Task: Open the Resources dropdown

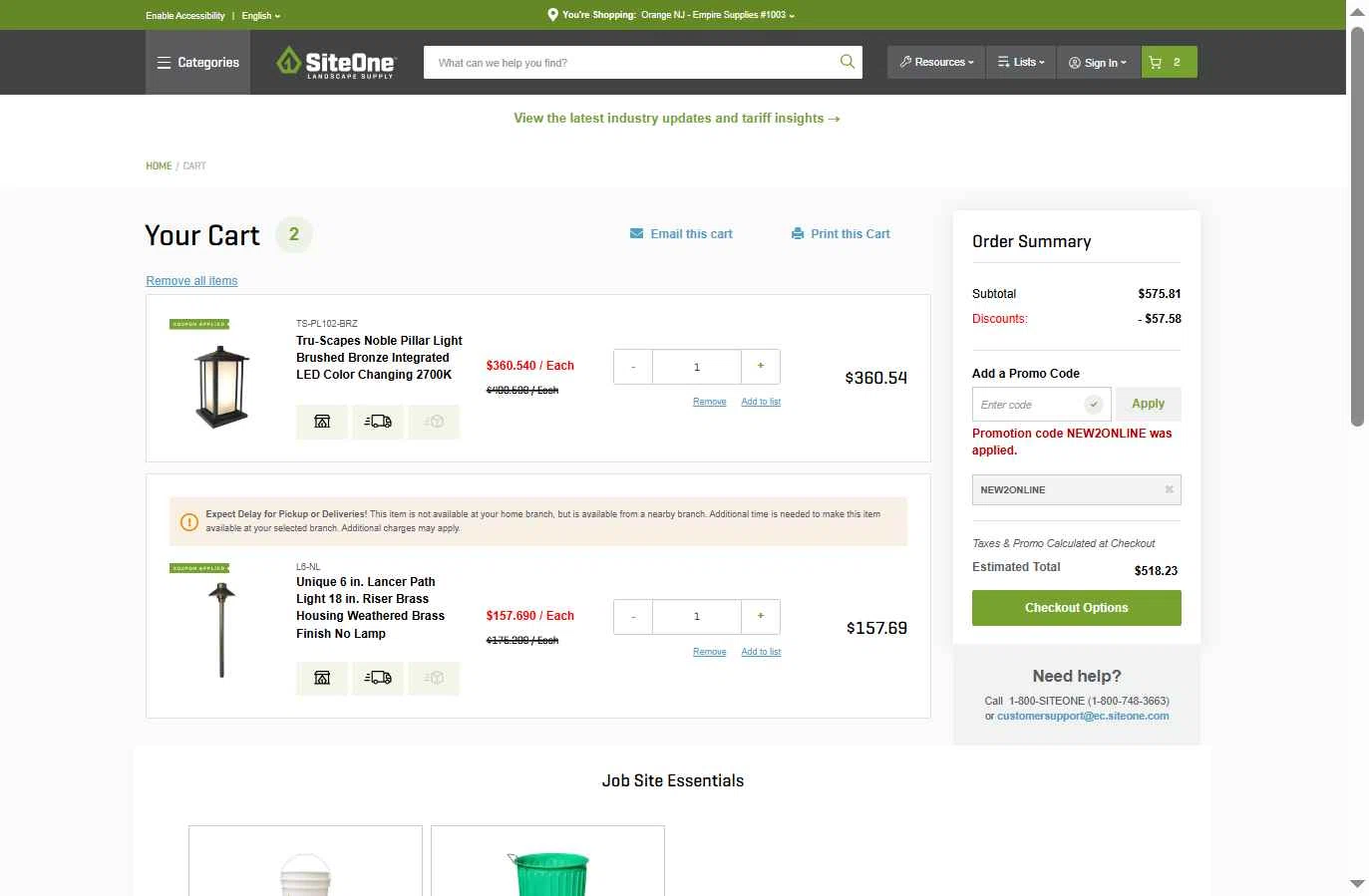Action: tap(936, 62)
